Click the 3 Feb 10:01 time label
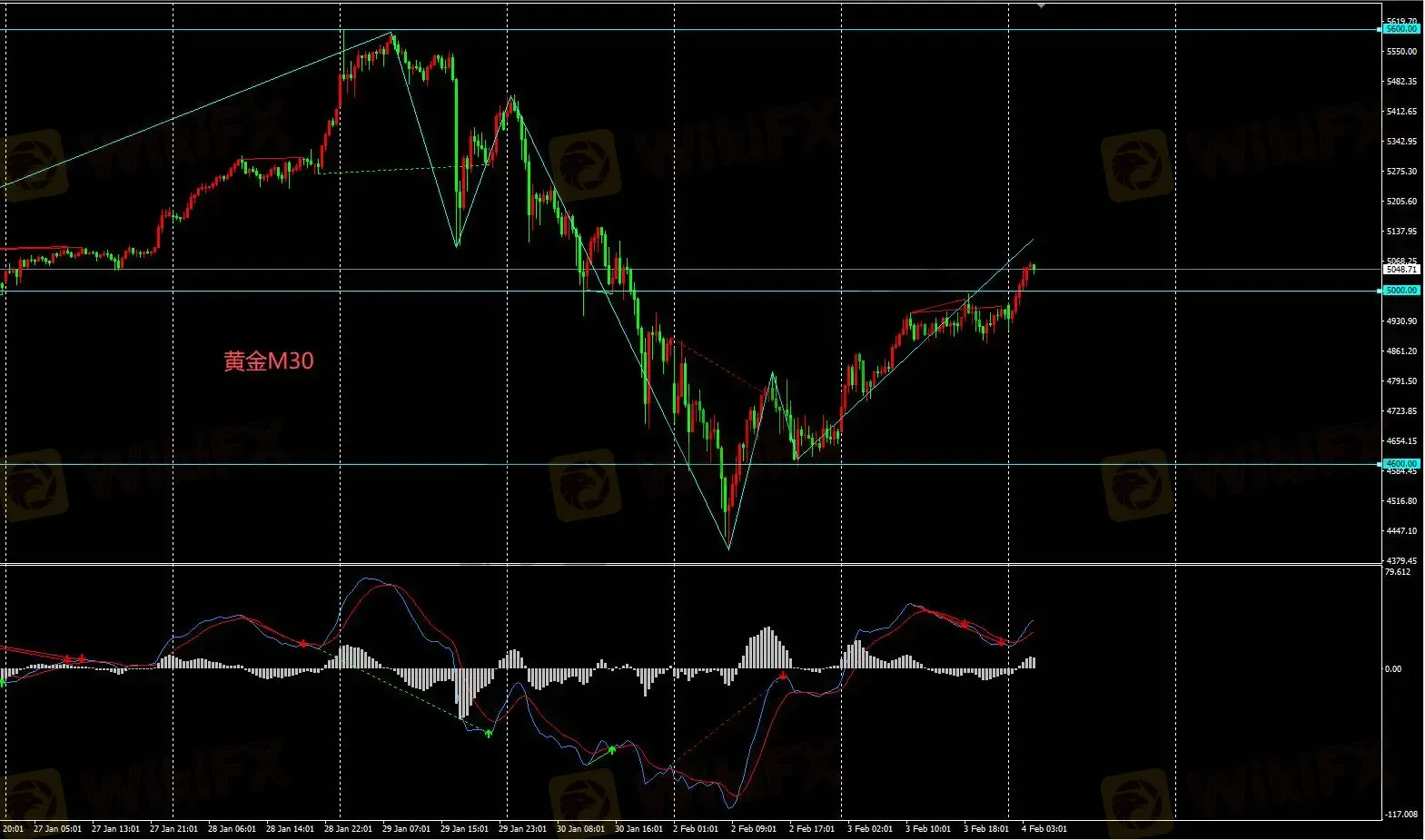 [927, 829]
